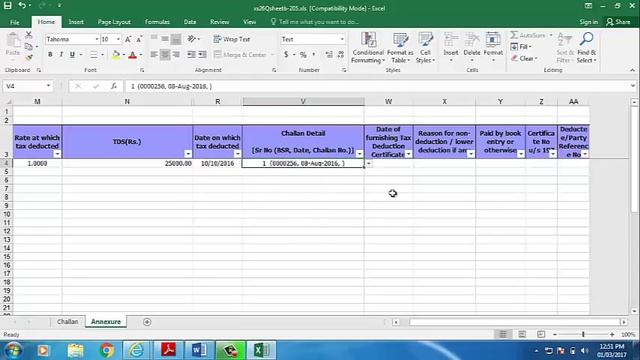640x360 pixels.
Task: Open the font size dropdown
Action: pyautogui.click(x=118, y=39)
